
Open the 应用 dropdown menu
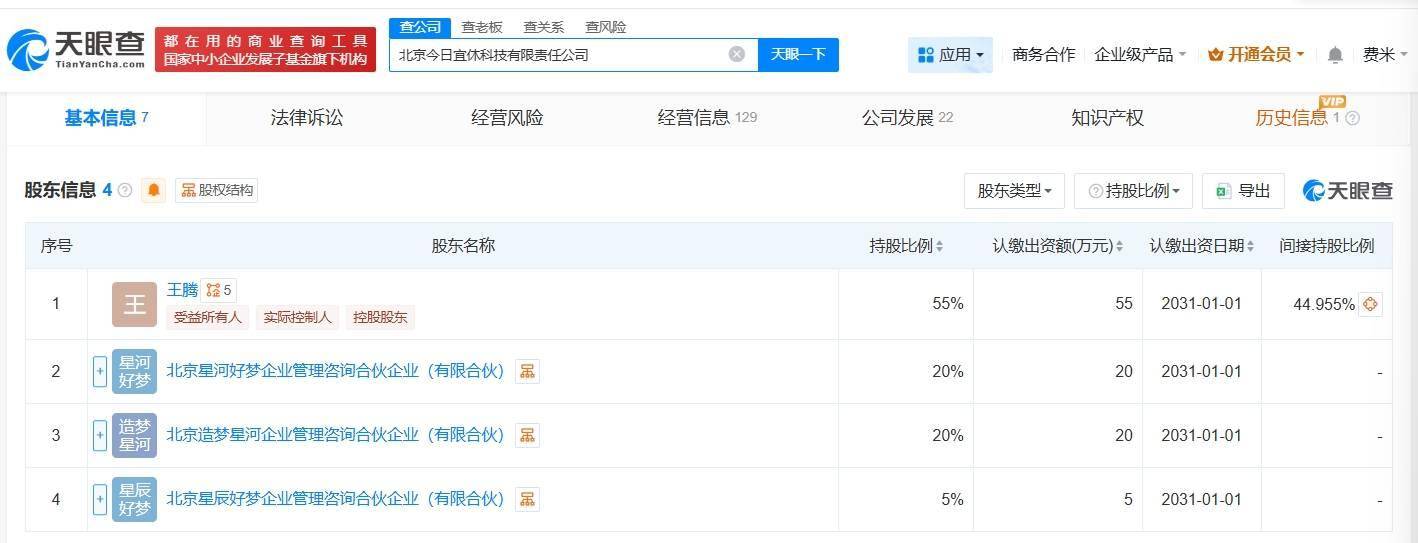point(950,55)
